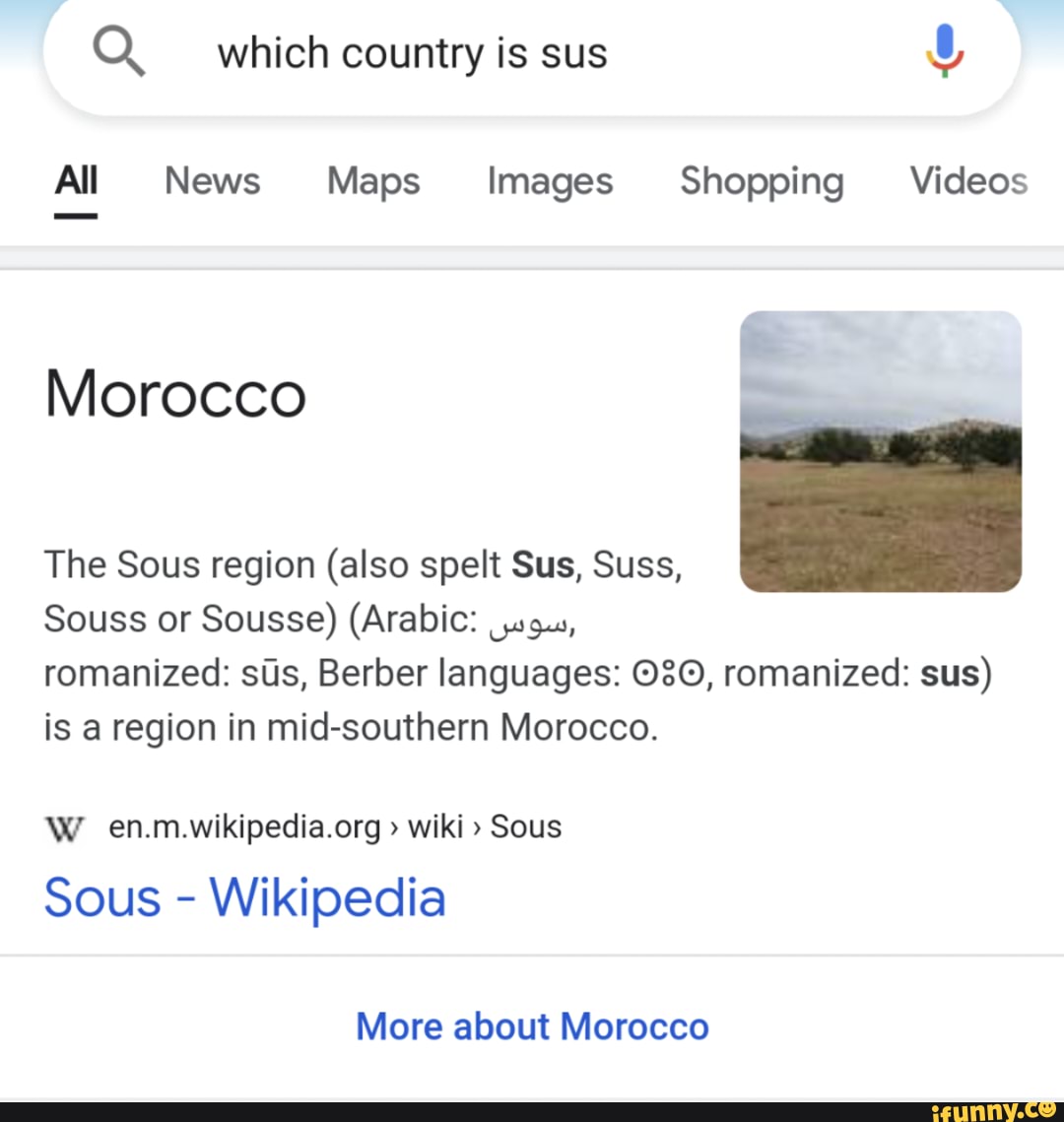This screenshot has height=1122, width=1064.
Task: Click the Morocco heading text
Action: click(x=175, y=393)
